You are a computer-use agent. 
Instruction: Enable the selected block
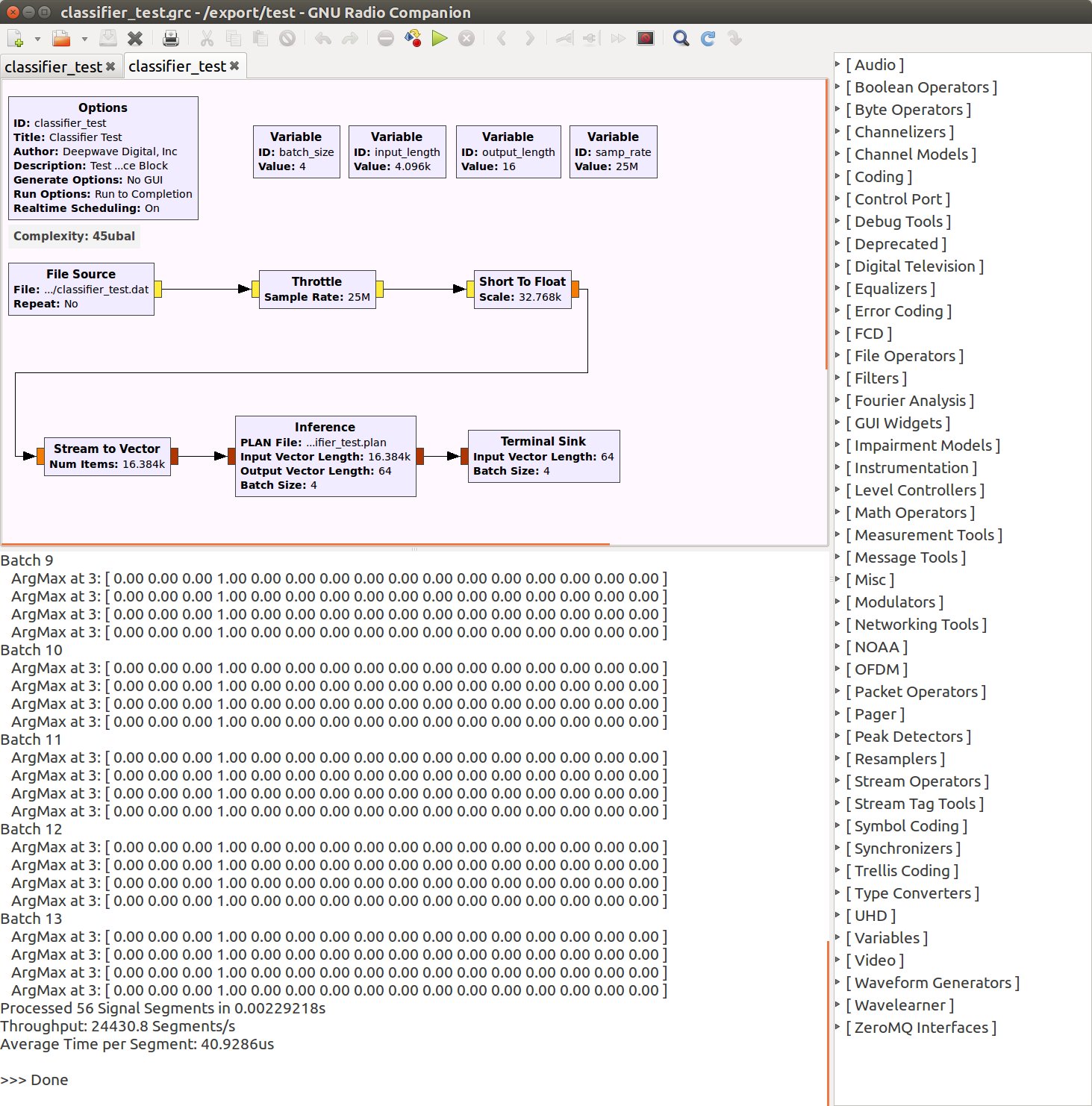click(x=565, y=39)
